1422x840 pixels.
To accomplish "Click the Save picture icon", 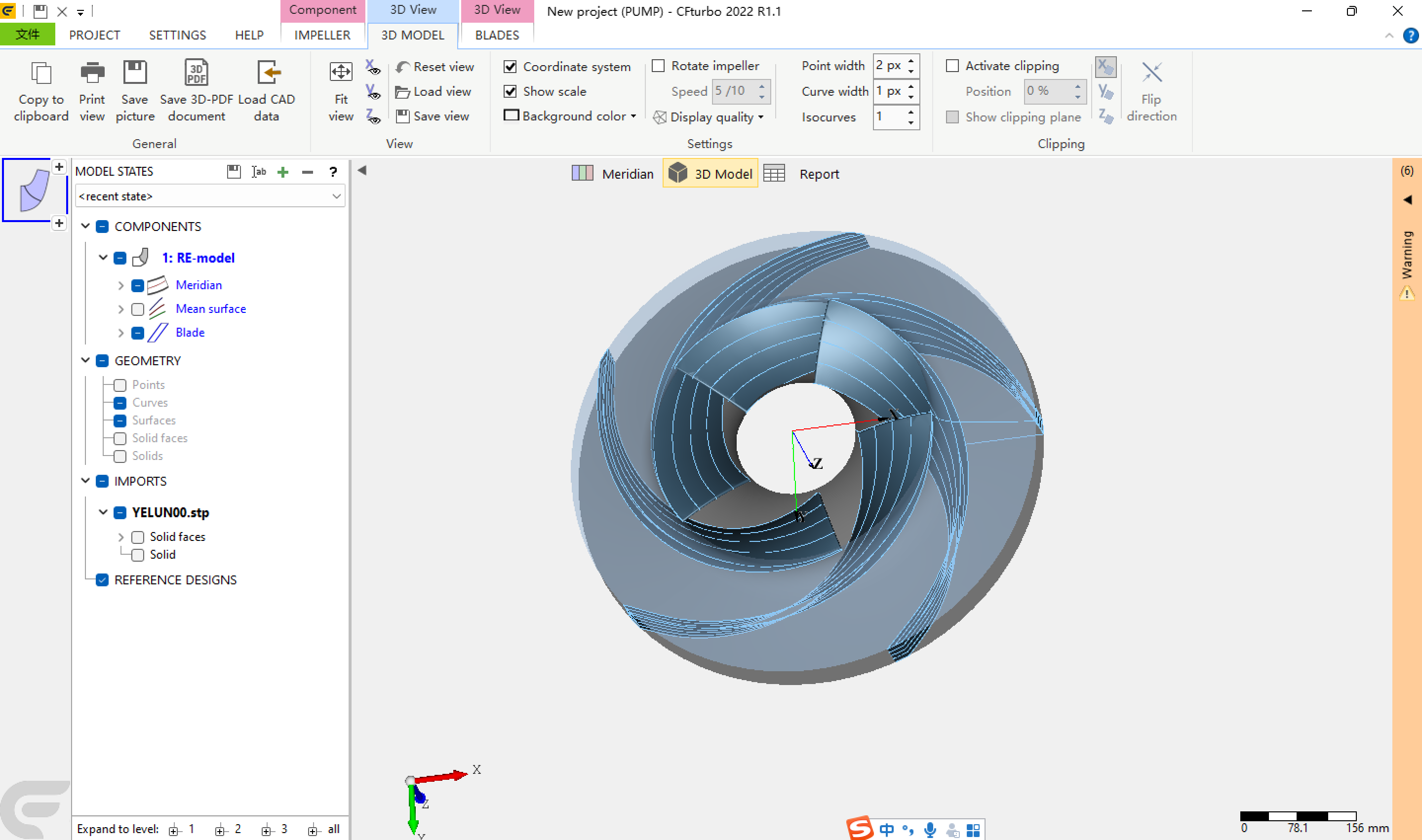I will [135, 74].
